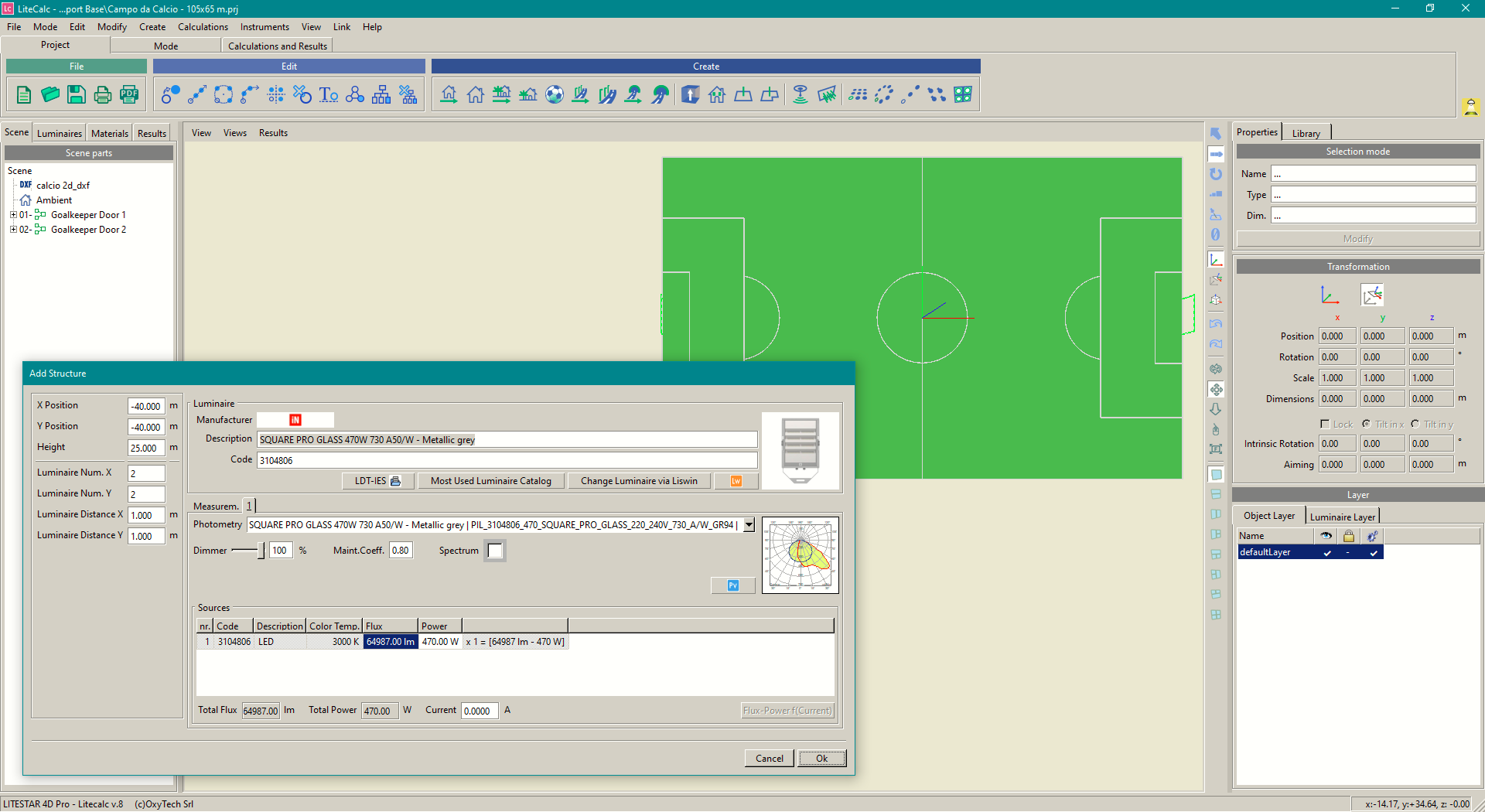Click the New project document icon
Viewport: 1485px width, 812px height.
(x=24, y=94)
